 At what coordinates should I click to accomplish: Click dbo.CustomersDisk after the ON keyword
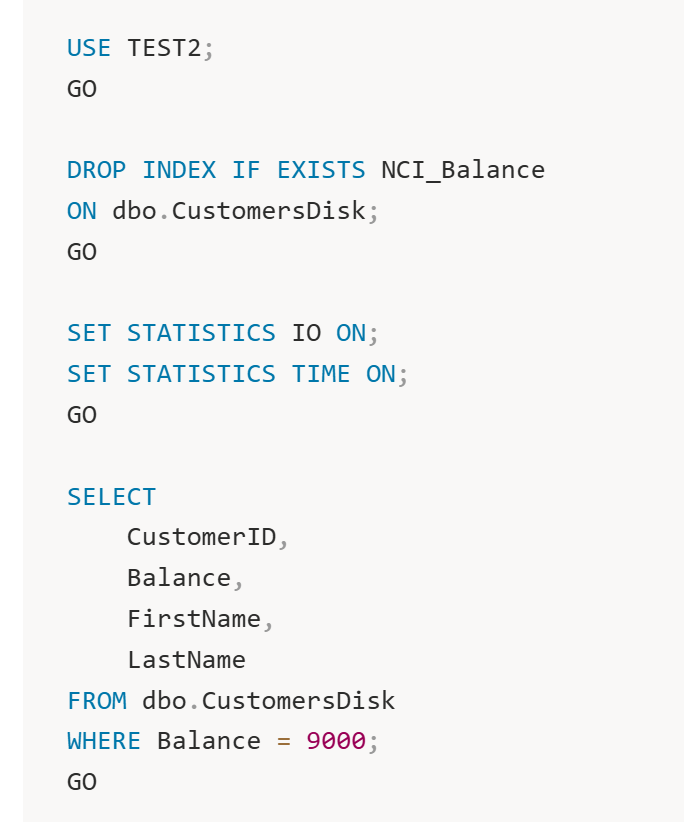pyautogui.click(x=239, y=211)
